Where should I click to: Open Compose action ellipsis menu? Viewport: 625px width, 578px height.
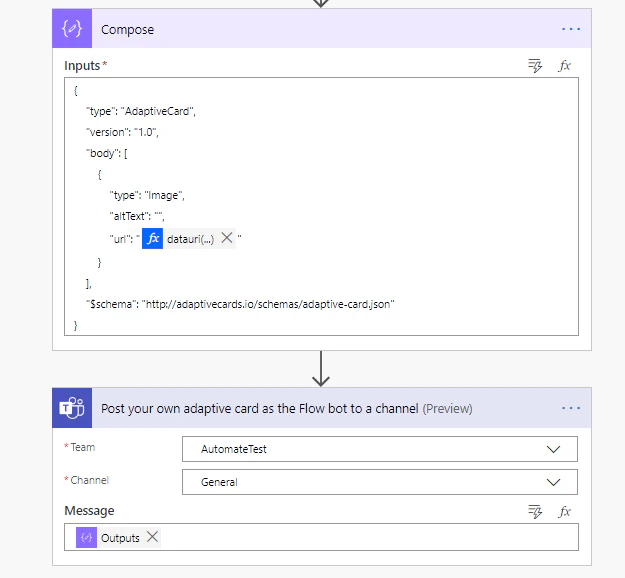(x=571, y=29)
